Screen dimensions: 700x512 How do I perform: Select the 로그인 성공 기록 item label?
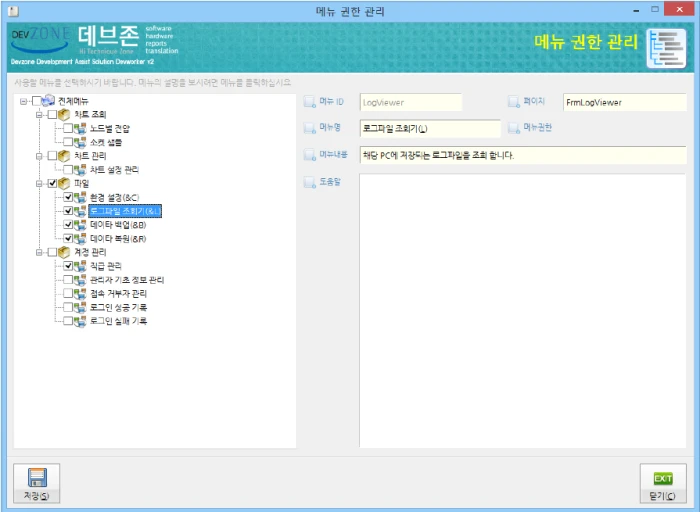[x=118, y=308]
